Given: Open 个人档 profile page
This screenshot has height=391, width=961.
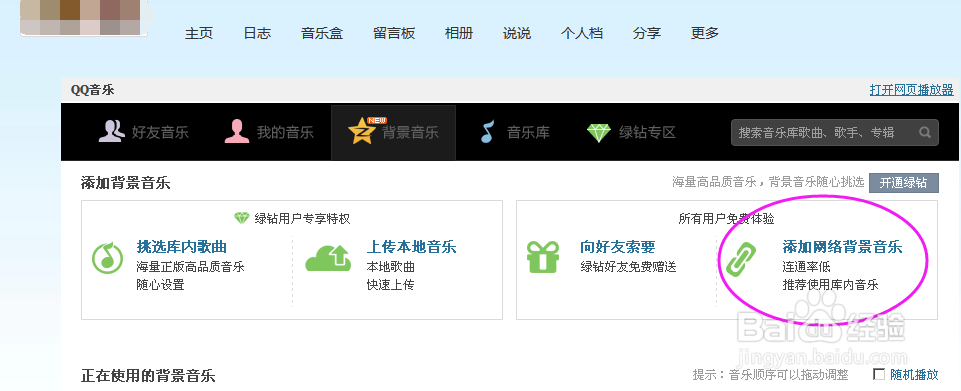Looking at the screenshot, I should (582, 33).
